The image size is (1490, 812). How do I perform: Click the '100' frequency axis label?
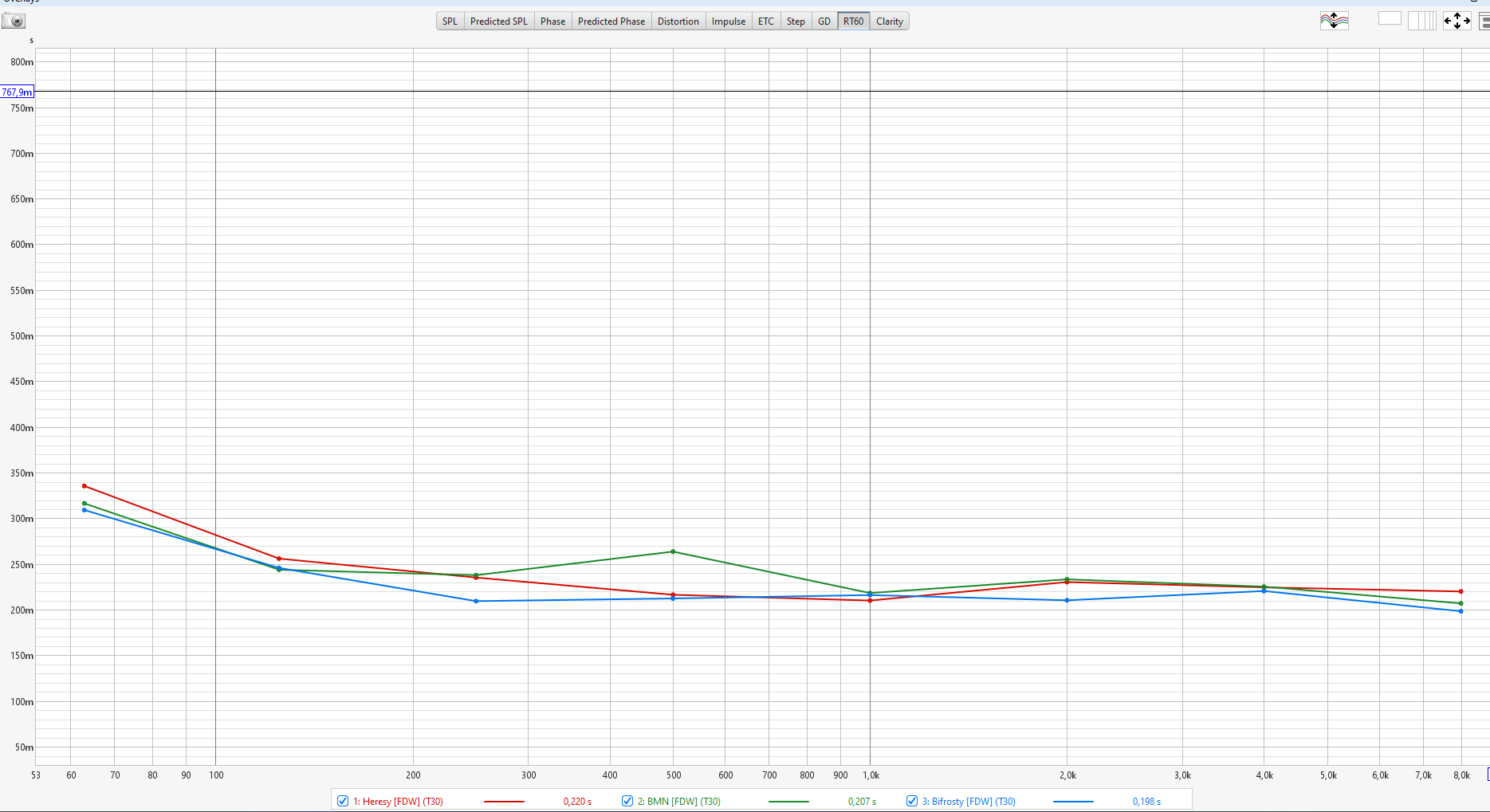[216, 775]
